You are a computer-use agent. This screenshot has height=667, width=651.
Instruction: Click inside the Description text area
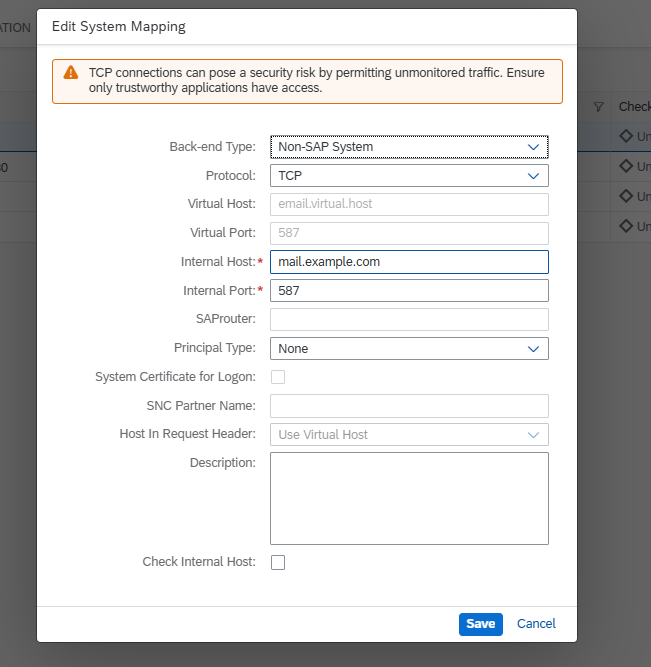409,499
